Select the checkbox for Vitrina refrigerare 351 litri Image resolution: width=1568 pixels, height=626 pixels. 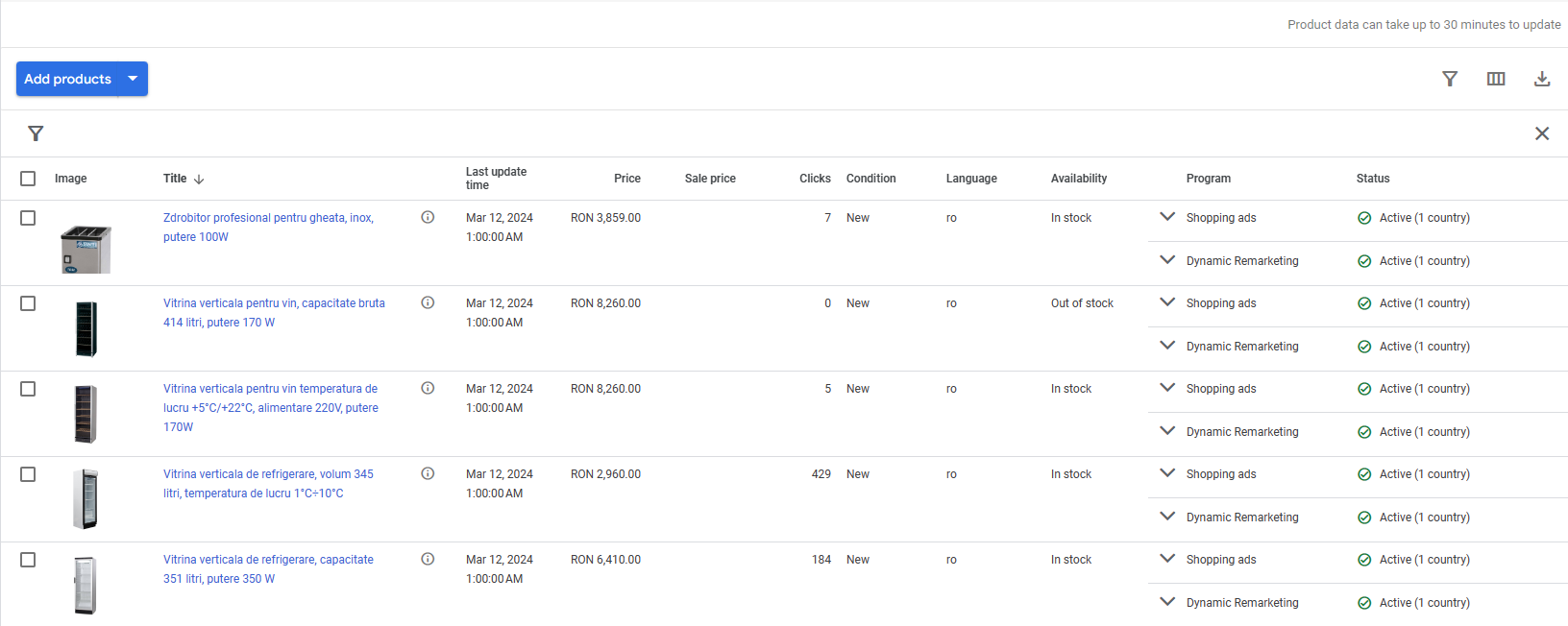[28, 560]
